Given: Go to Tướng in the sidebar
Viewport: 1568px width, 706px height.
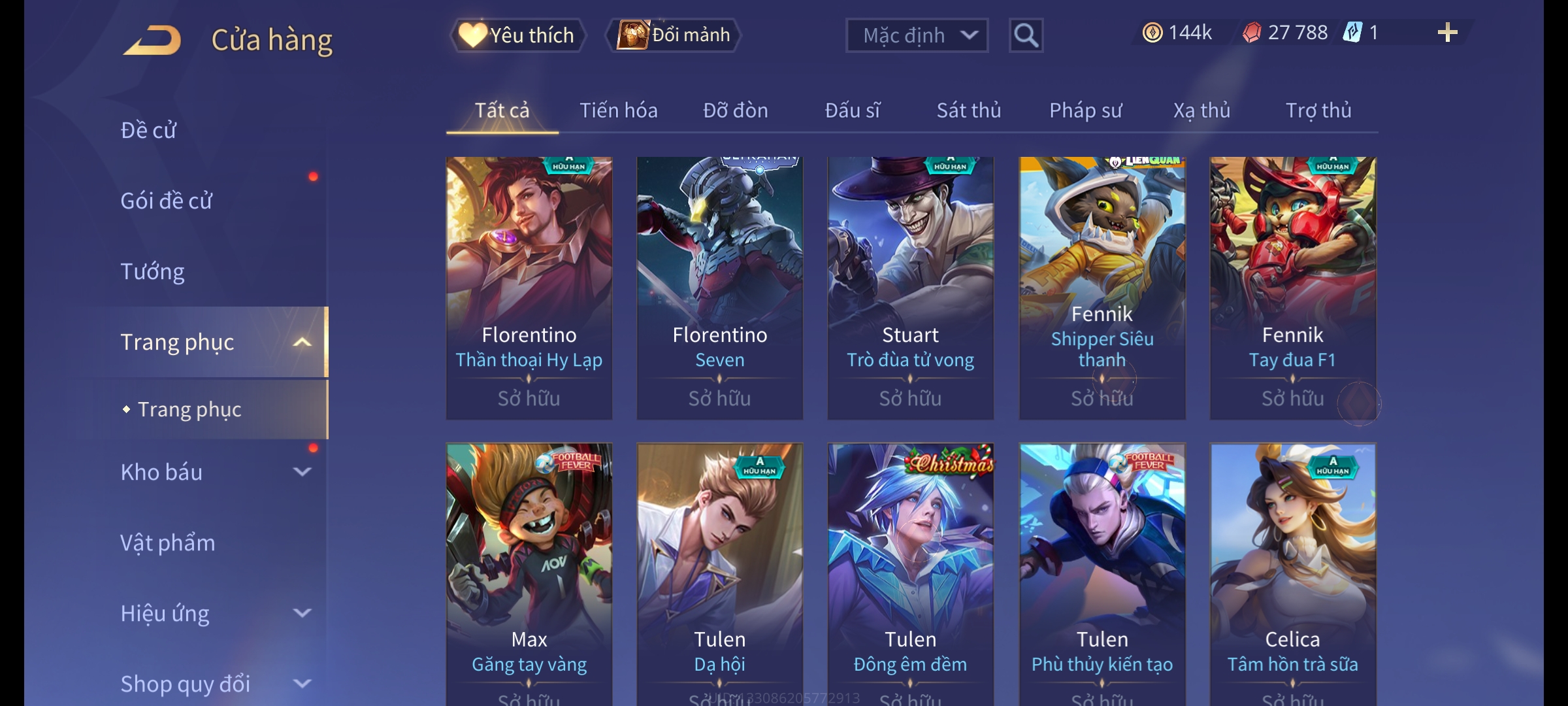Looking at the screenshot, I should click(x=152, y=271).
